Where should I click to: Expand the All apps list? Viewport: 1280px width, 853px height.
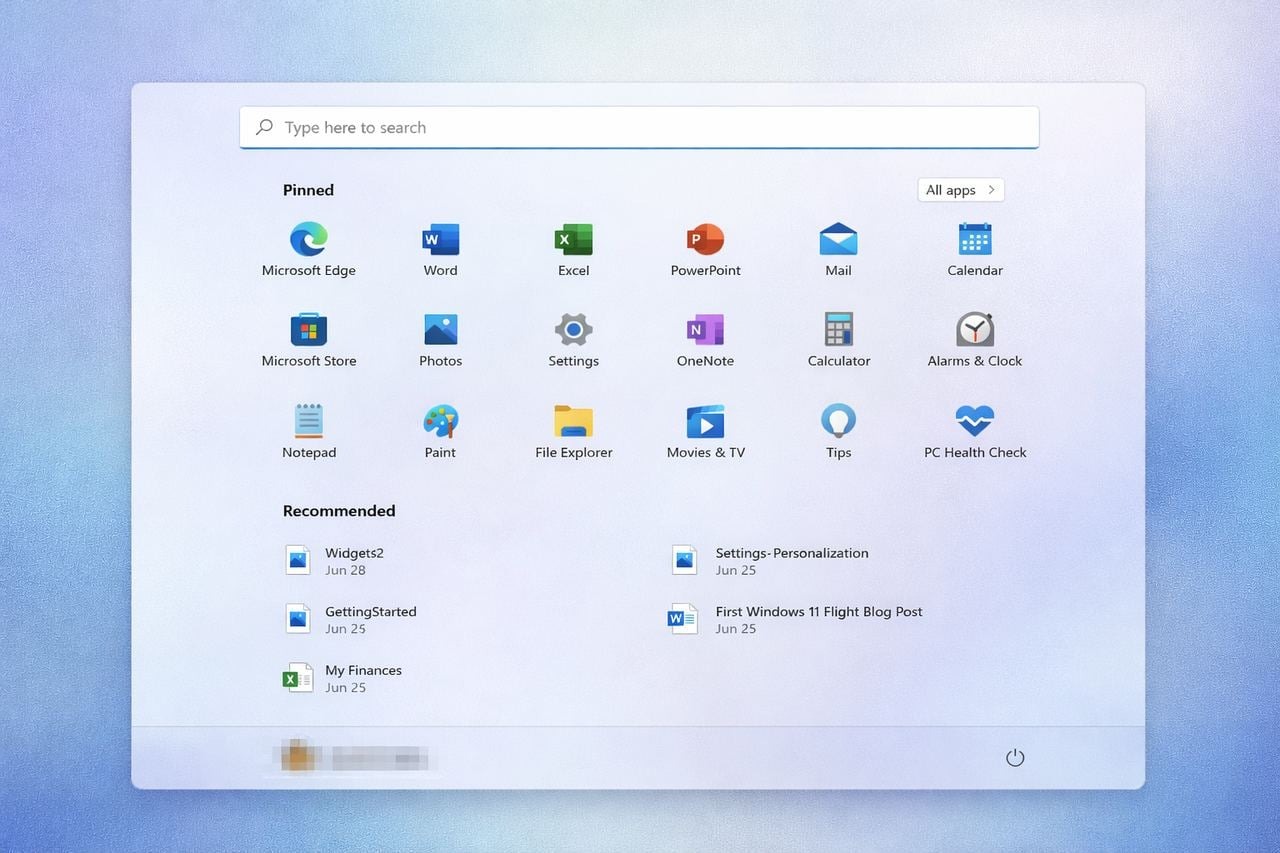960,190
